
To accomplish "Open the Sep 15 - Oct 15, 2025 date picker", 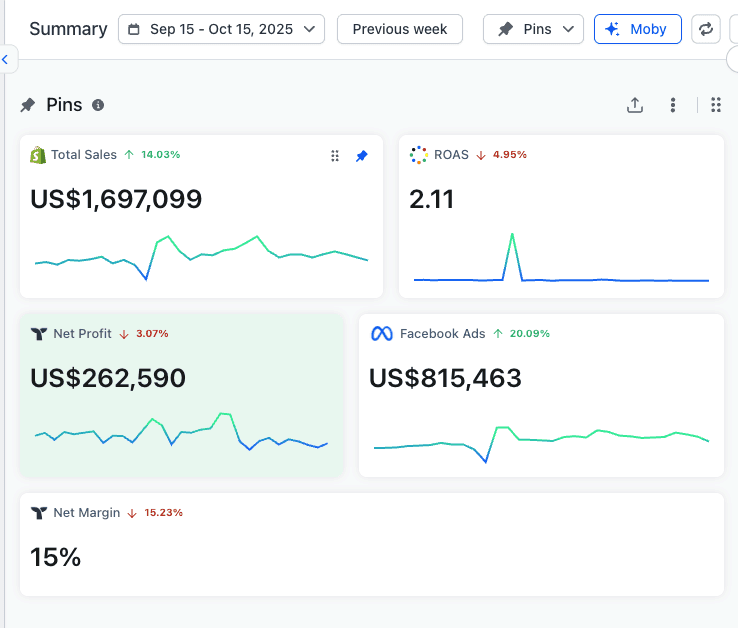I will [221, 29].
